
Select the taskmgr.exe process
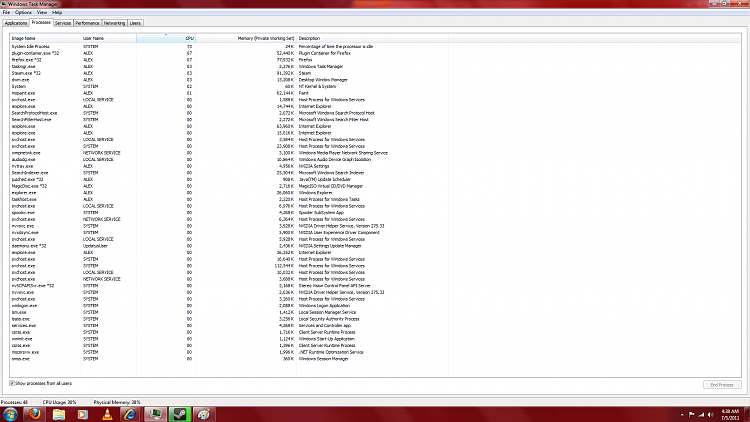[x=230, y=67]
